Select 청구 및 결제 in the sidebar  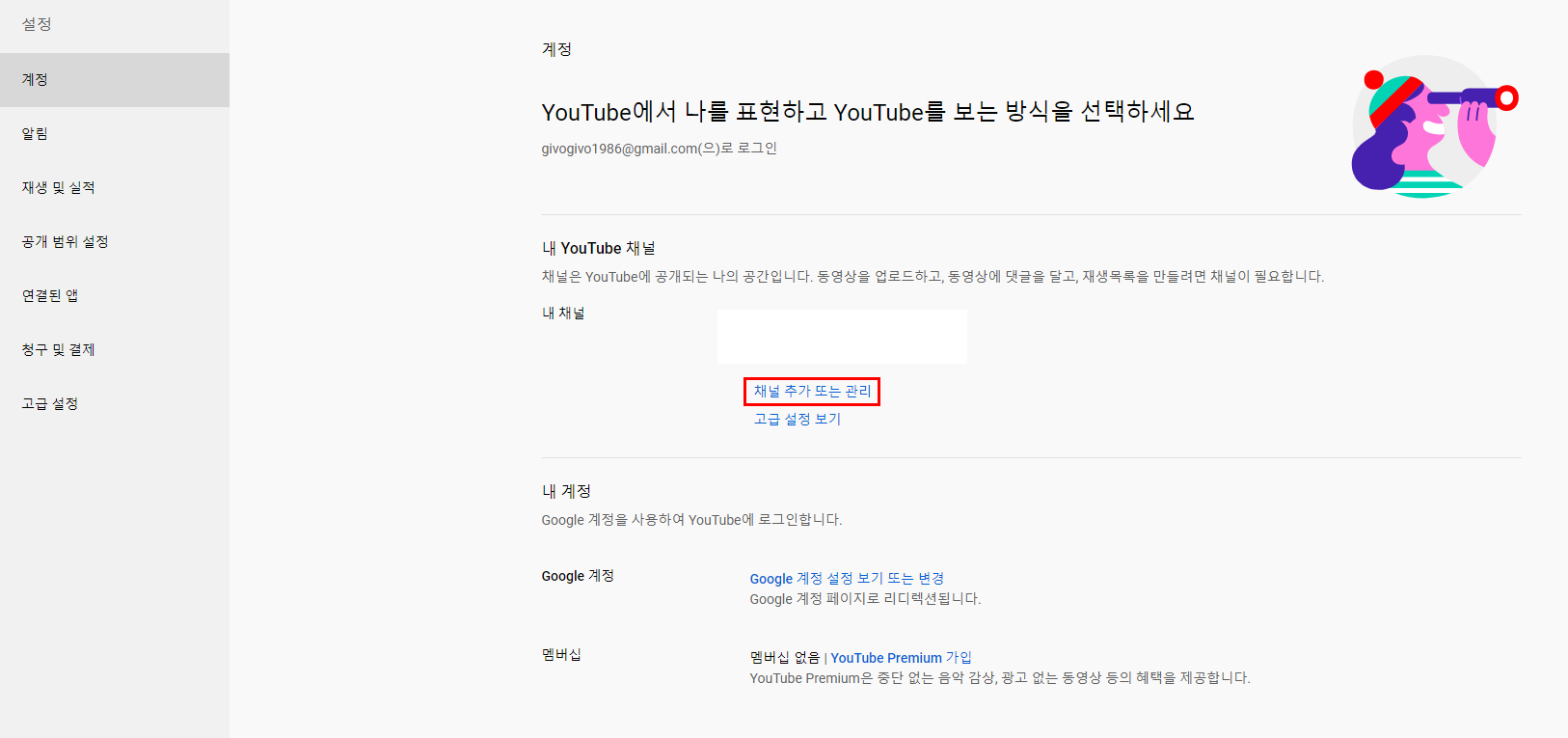[x=115, y=350]
